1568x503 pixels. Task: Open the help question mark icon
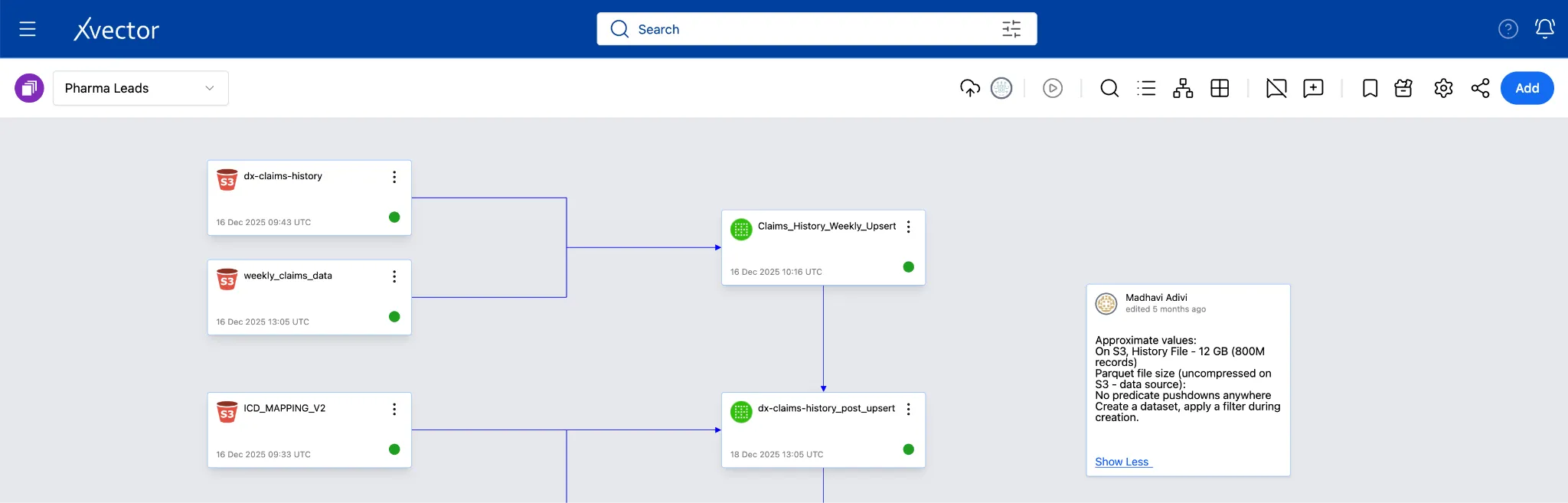coord(1508,29)
